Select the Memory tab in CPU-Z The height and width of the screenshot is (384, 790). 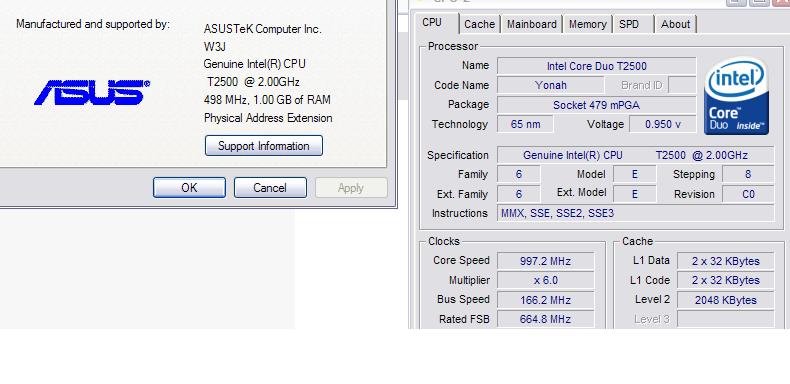coord(587,24)
